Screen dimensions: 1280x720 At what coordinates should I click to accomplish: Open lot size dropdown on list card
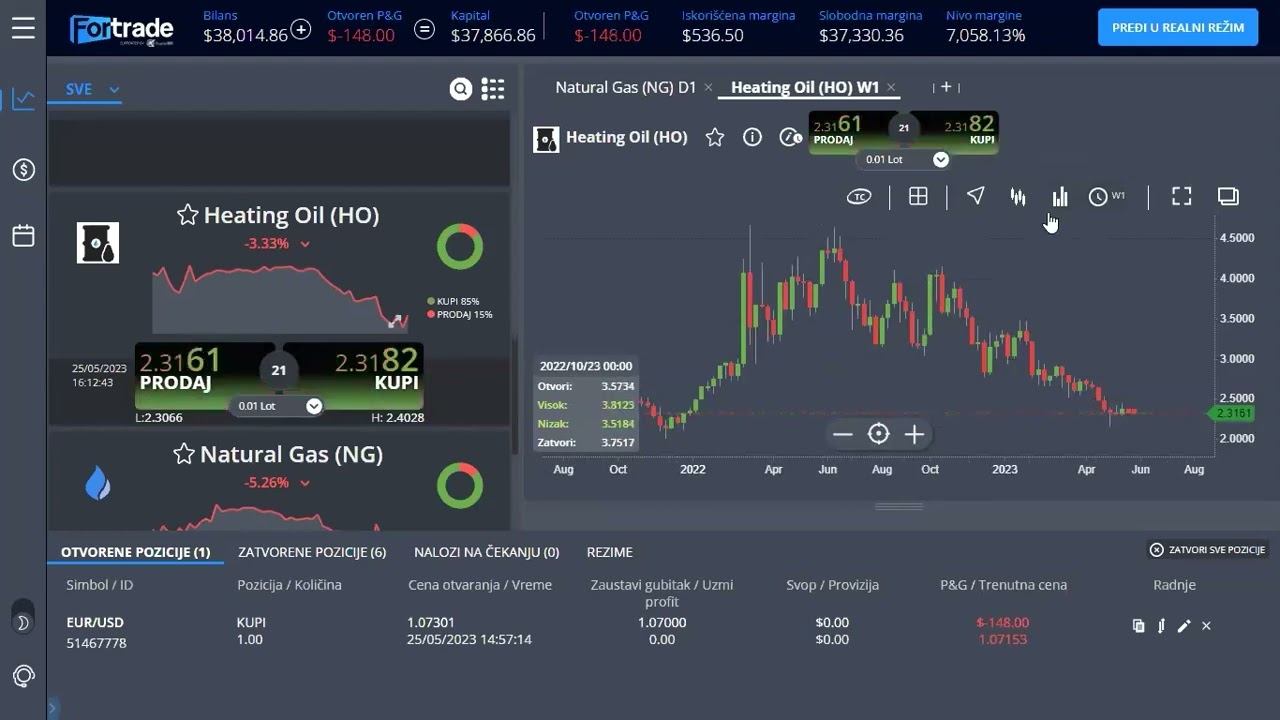tap(314, 406)
